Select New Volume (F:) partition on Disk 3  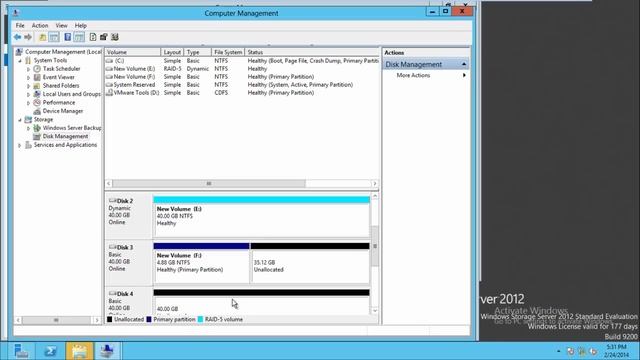pyautogui.click(x=201, y=263)
